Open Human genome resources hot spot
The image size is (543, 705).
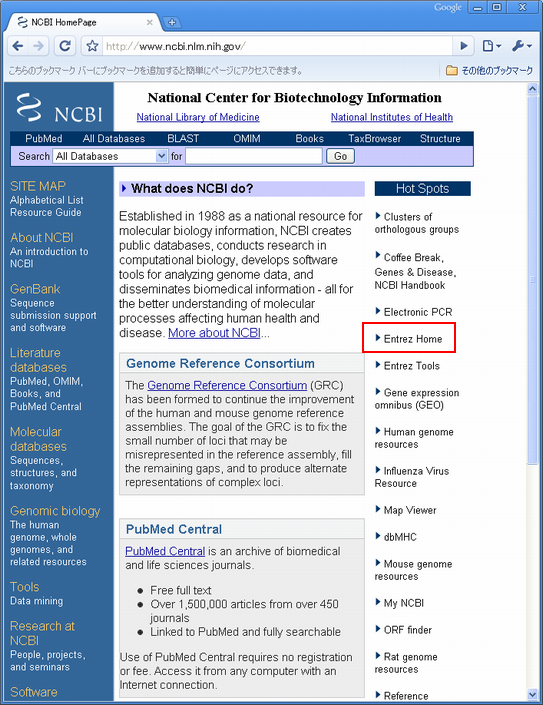[414, 438]
